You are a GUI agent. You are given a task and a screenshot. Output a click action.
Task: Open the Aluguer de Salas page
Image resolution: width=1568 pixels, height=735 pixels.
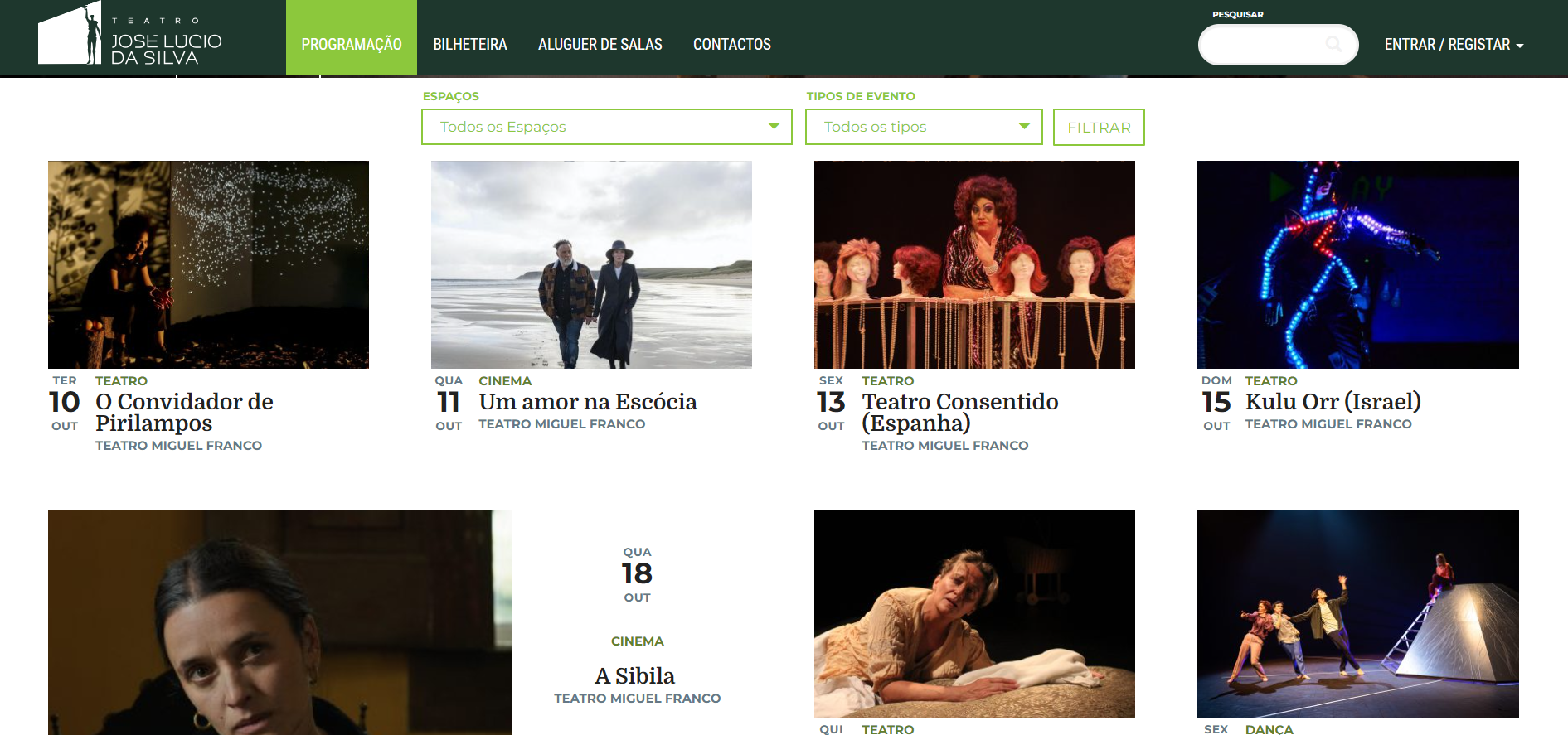tap(600, 45)
